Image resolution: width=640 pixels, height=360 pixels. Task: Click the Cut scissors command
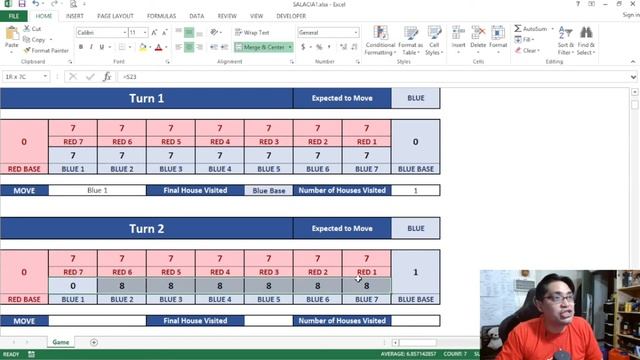32,29
